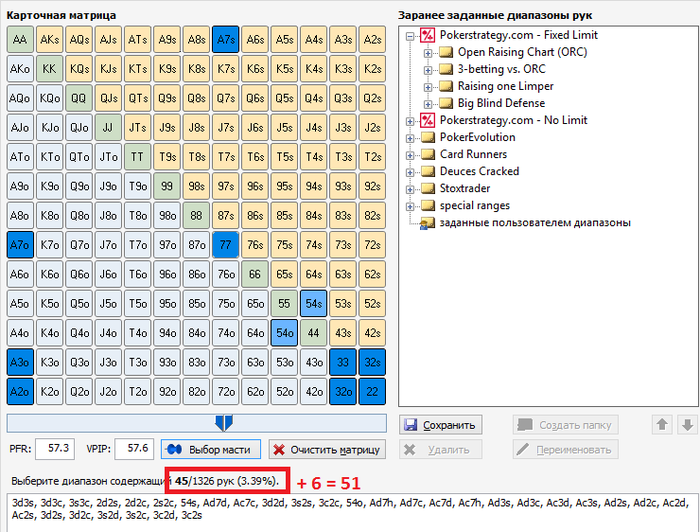This screenshot has width=700, height=532.
Task: Click the PFR value field
Action: click(55, 449)
